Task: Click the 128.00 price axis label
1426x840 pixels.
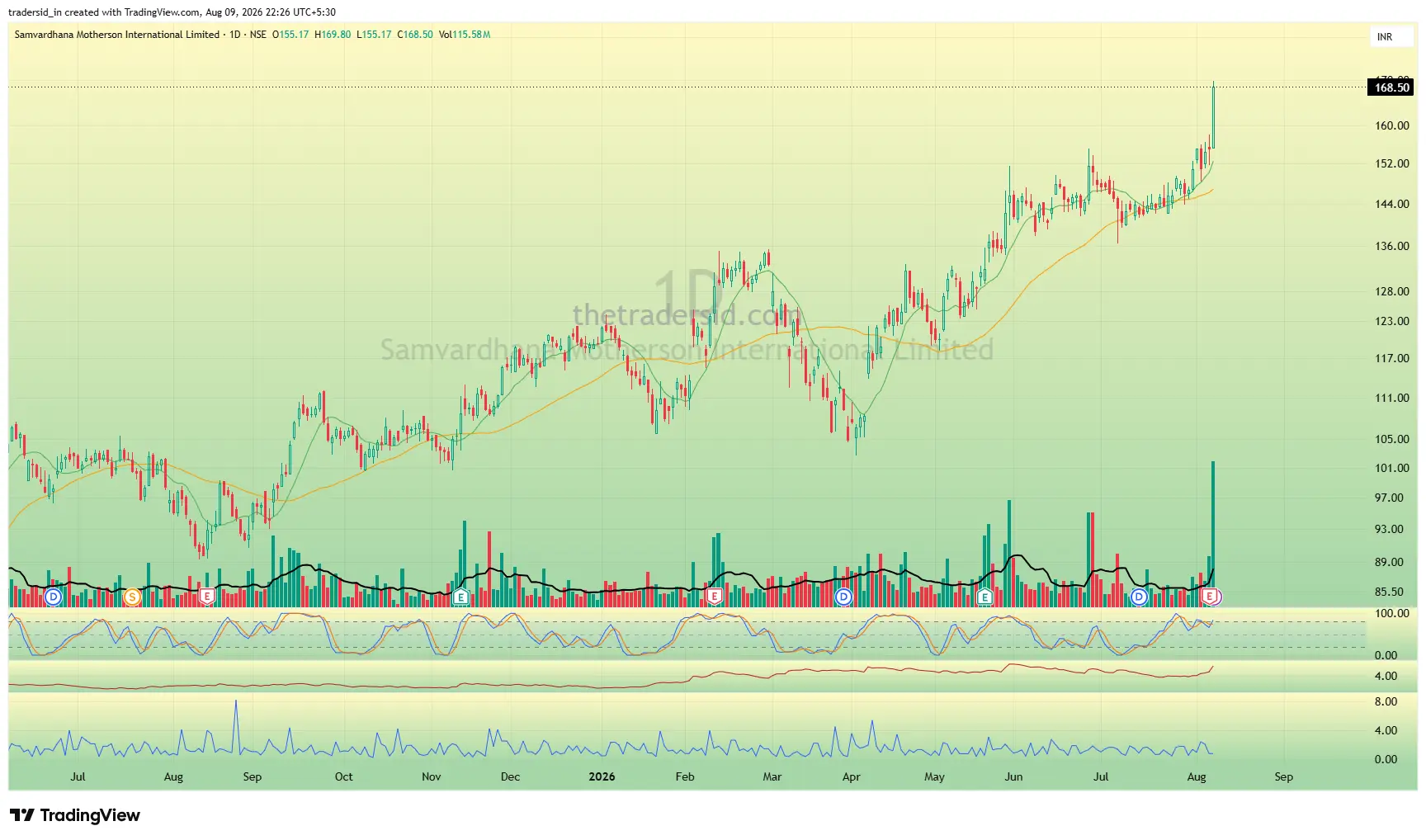Action: pyautogui.click(x=1392, y=292)
